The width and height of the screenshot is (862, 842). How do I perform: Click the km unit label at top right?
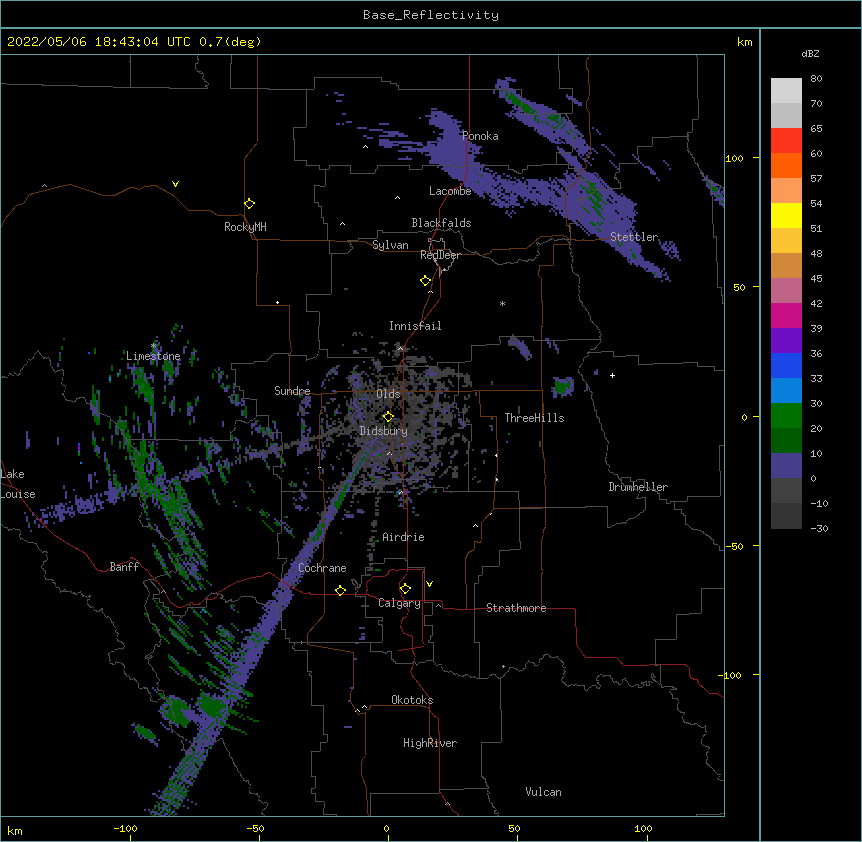tap(744, 42)
